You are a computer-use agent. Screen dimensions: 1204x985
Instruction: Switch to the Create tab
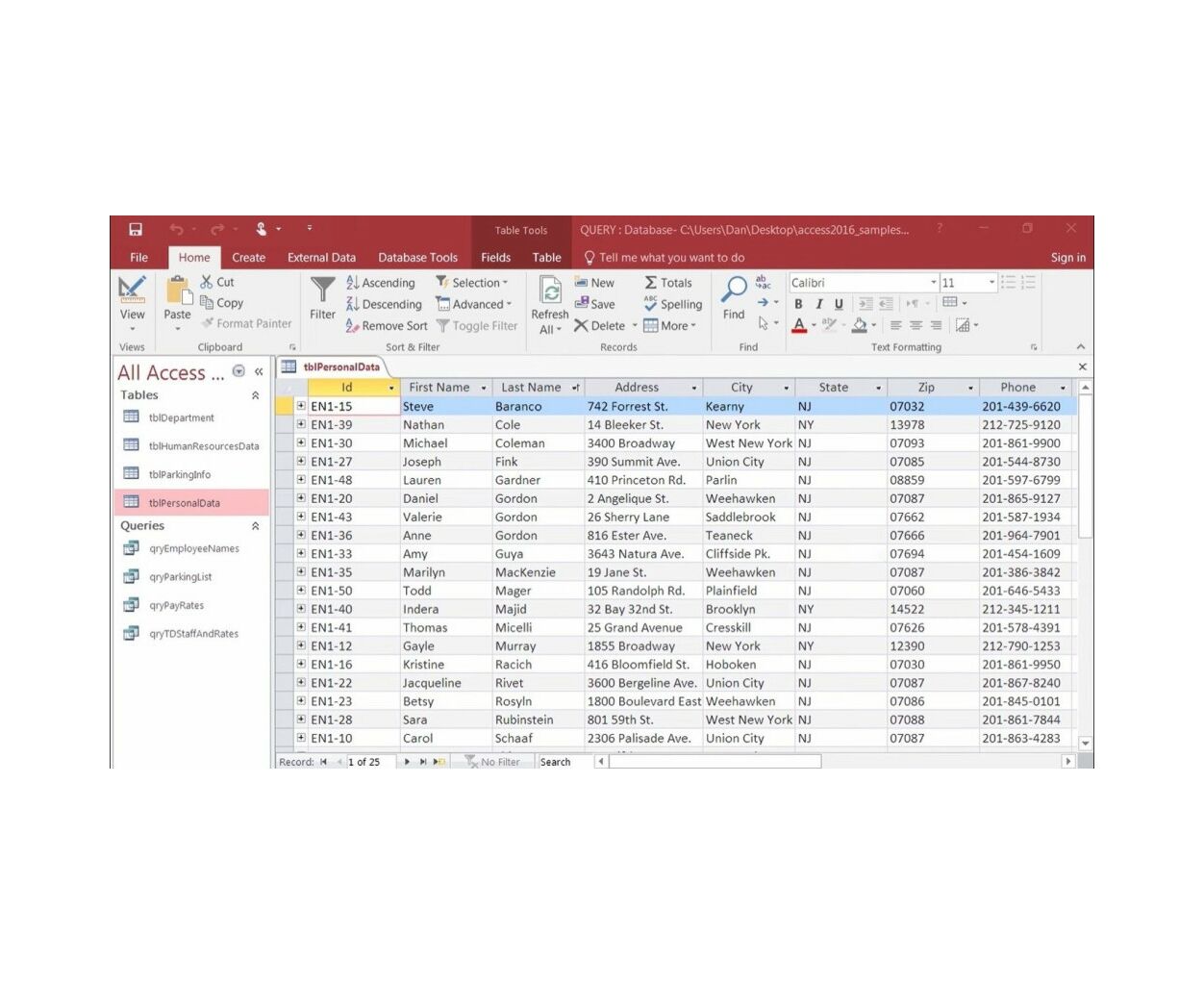coord(248,258)
